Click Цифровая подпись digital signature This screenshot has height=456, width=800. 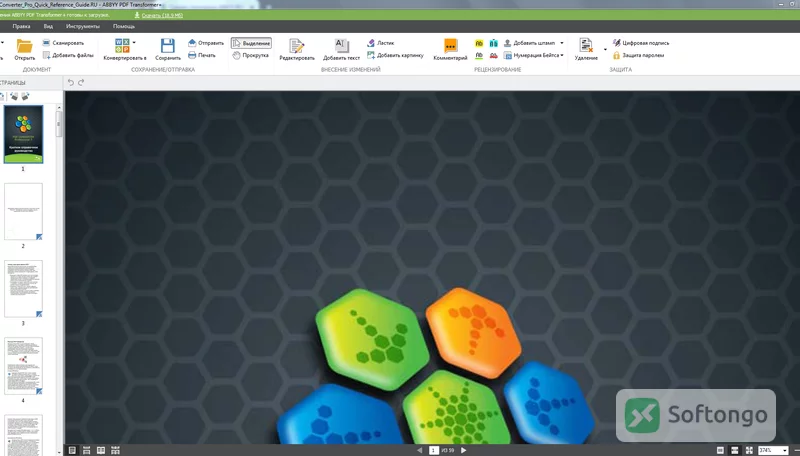point(641,43)
